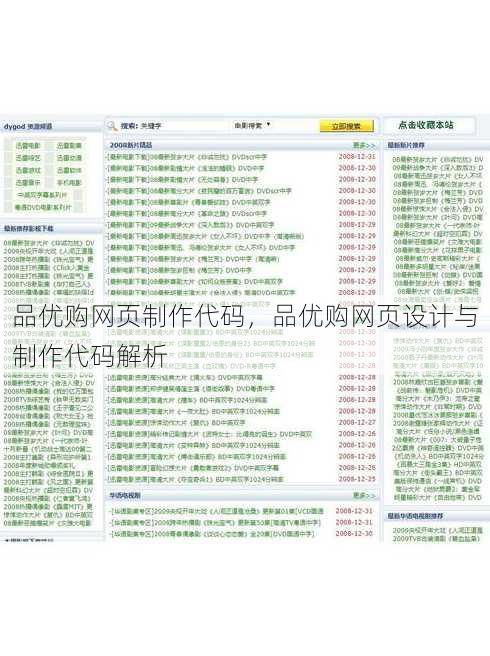Open the 中英双字幕系列片 sidebar link

click(42, 195)
